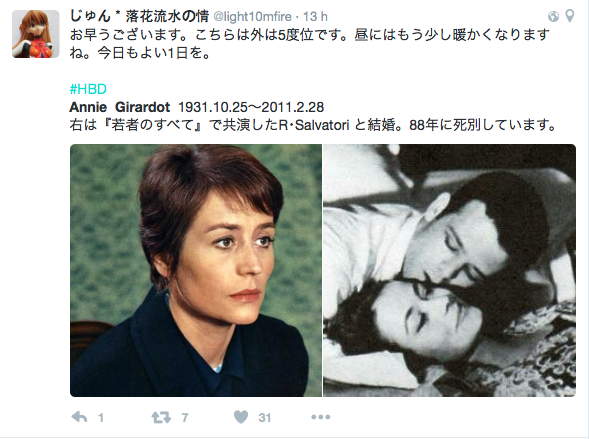The height and width of the screenshot is (439, 589).
Task: Click the location pin icon
Action: [569, 16]
